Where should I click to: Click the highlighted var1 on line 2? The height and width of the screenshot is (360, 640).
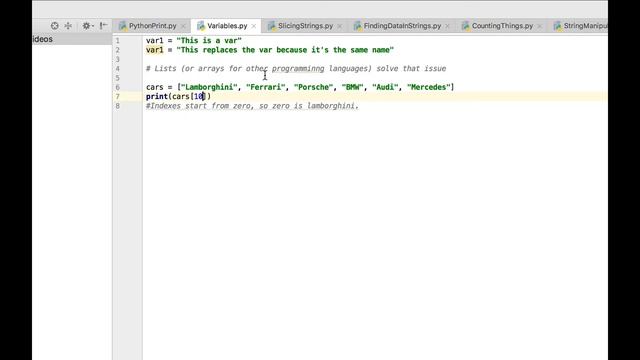tap(154, 50)
